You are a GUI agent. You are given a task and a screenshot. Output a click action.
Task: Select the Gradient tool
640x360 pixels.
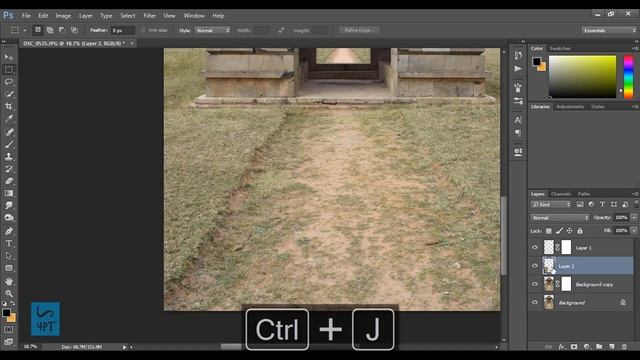click(x=9, y=193)
